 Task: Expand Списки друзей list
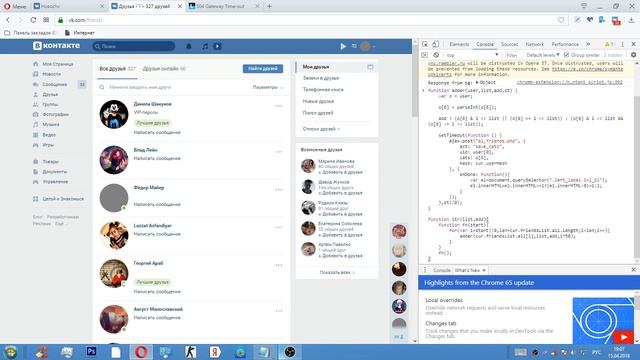point(321,129)
